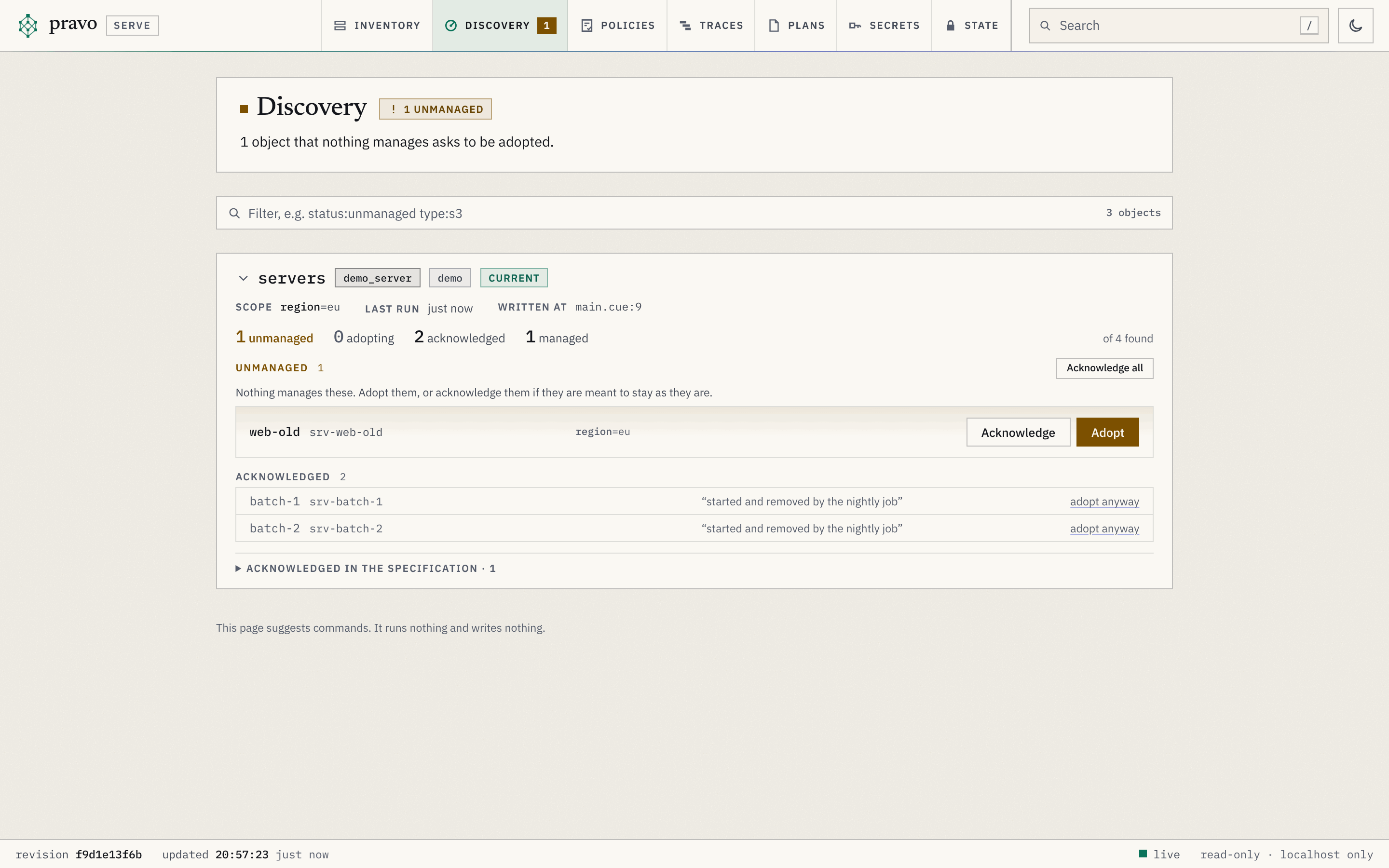Viewport: 1389px width, 868px height.
Task: Collapse the servers section chevron
Action: [x=244, y=278]
